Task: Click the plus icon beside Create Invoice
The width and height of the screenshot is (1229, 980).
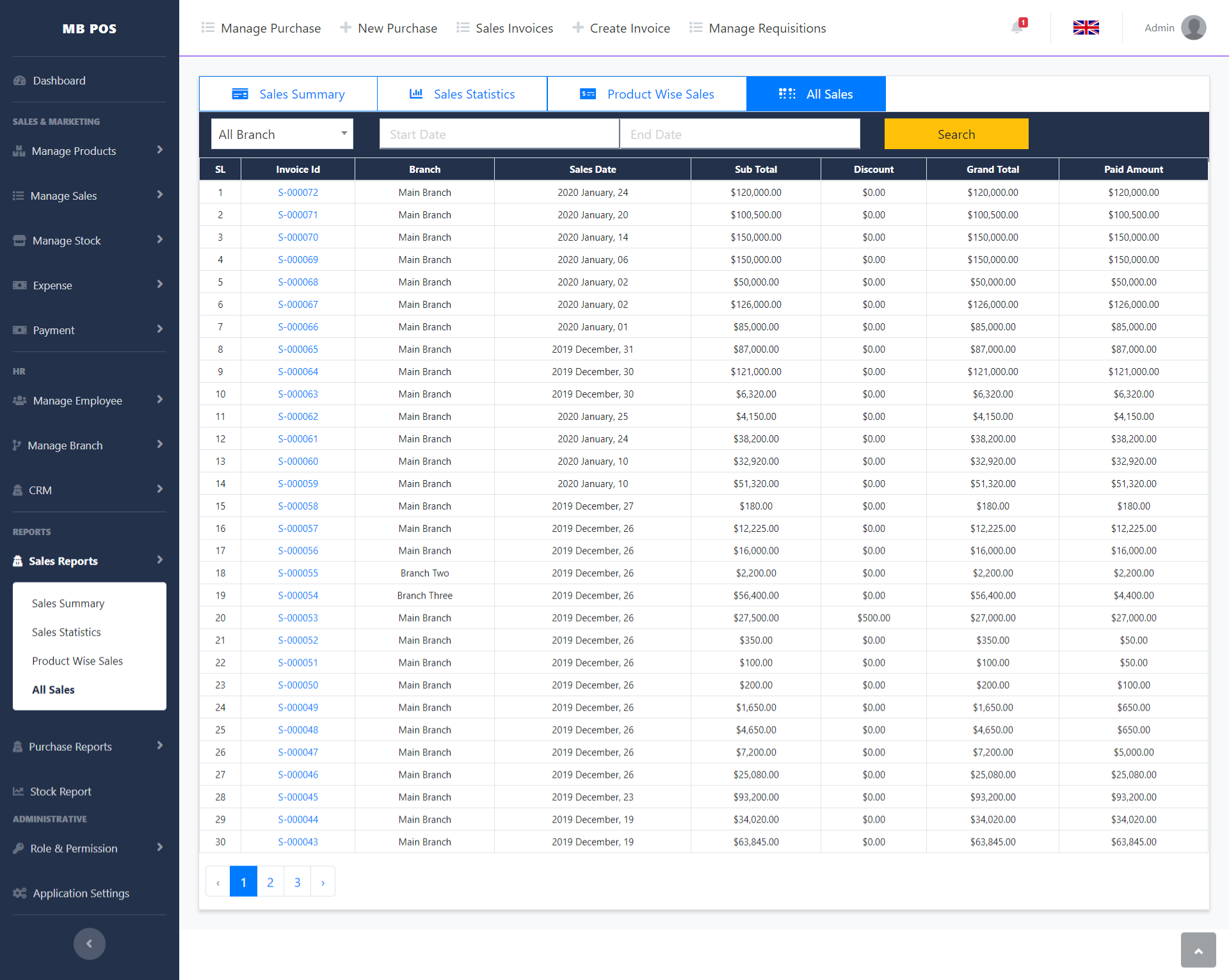Action: pyautogui.click(x=578, y=28)
